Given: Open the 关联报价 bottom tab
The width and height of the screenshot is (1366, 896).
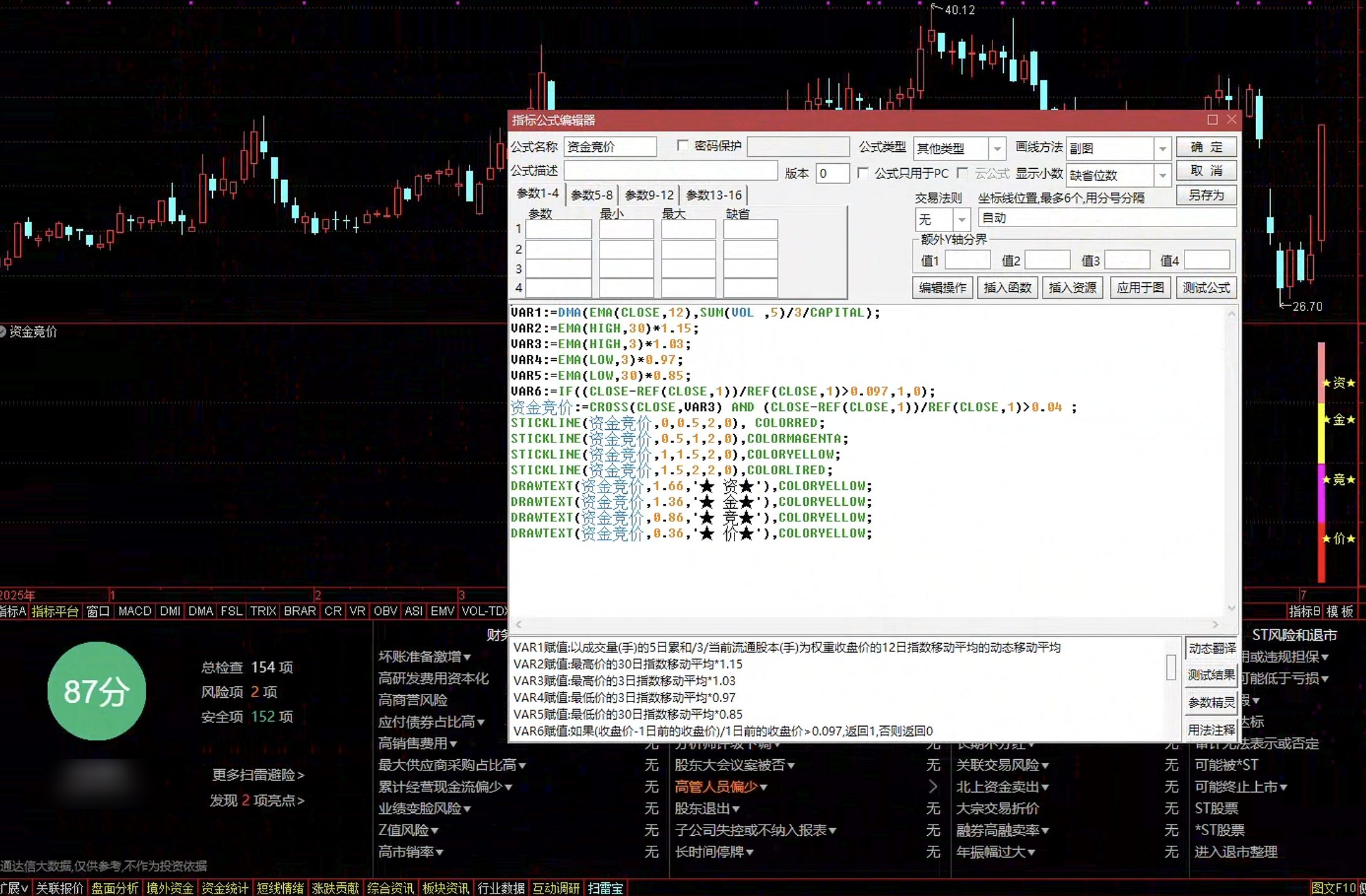Looking at the screenshot, I should (59, 888).
